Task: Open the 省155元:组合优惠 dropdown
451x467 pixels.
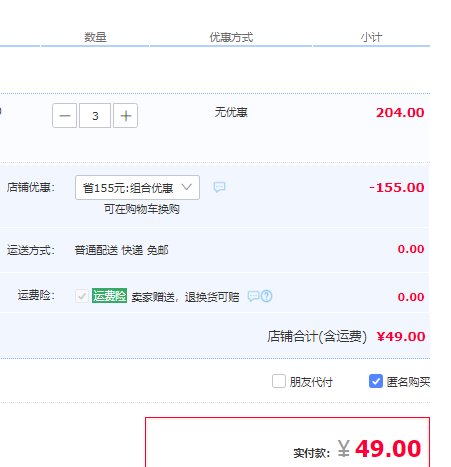Action: click(137, 188)
